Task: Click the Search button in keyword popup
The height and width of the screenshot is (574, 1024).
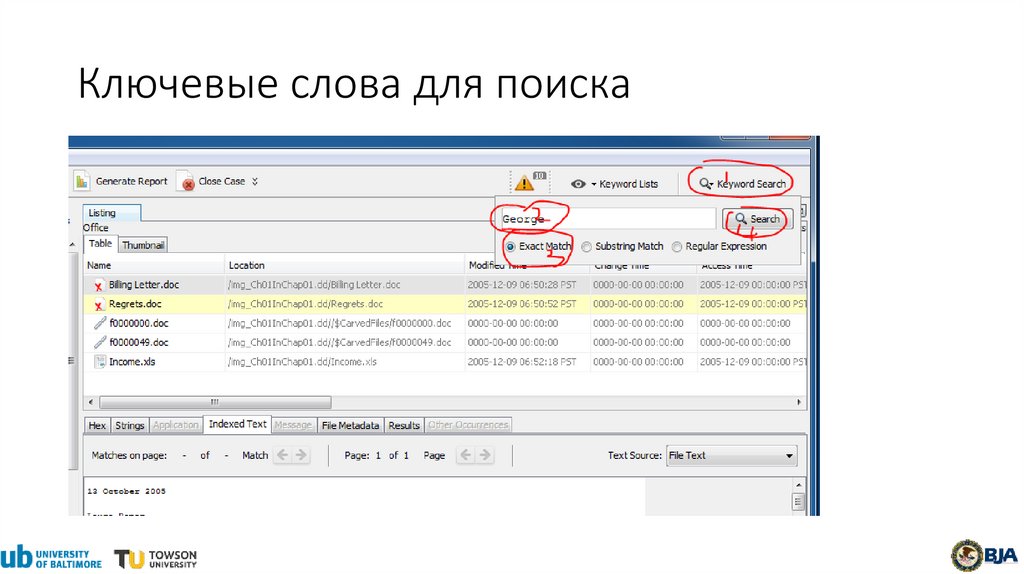Action: [757, 219]
